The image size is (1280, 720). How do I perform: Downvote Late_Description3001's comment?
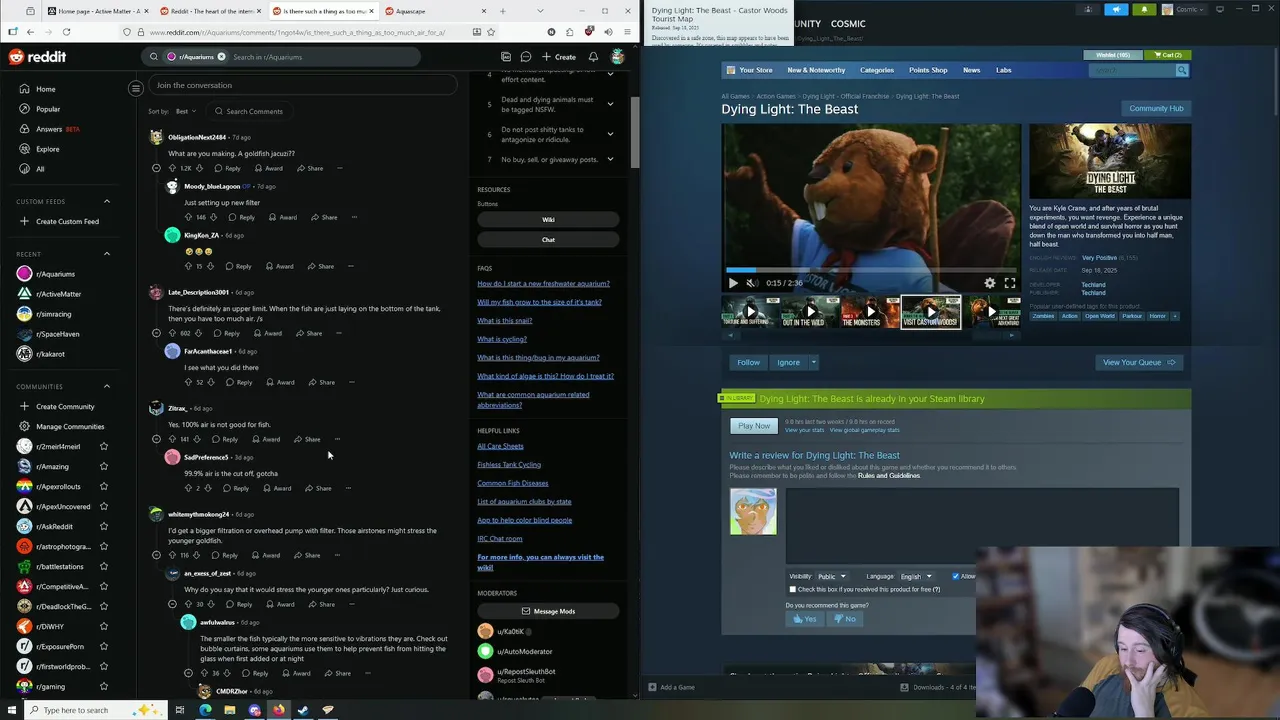(199, 333)
